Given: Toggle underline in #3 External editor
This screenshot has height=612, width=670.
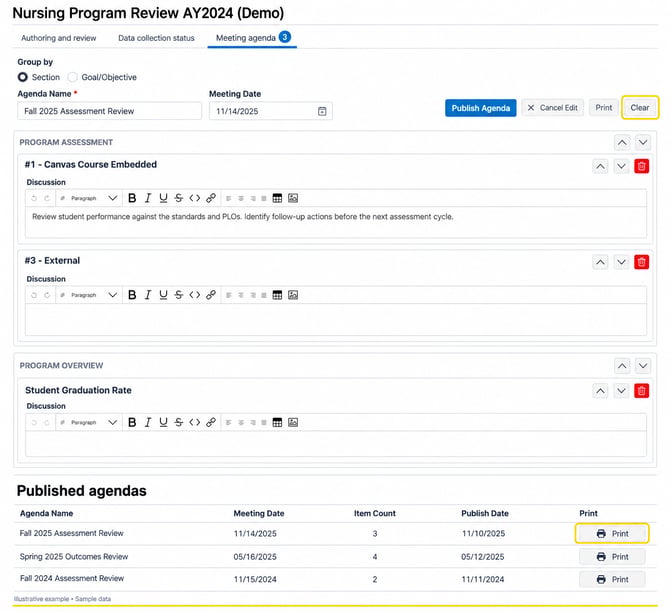Looking at the screenshot, I should pyautogui.click(x=163, y=295).
